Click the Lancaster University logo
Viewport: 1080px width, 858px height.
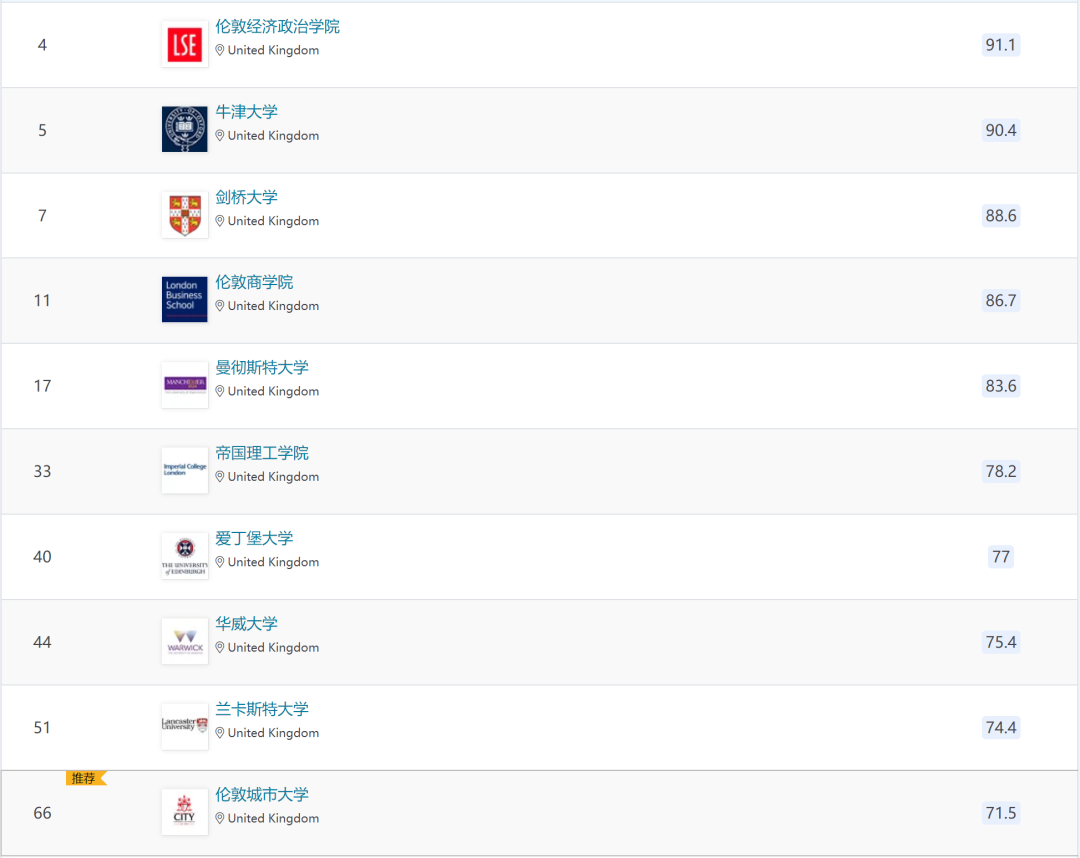tap(185, 726)
